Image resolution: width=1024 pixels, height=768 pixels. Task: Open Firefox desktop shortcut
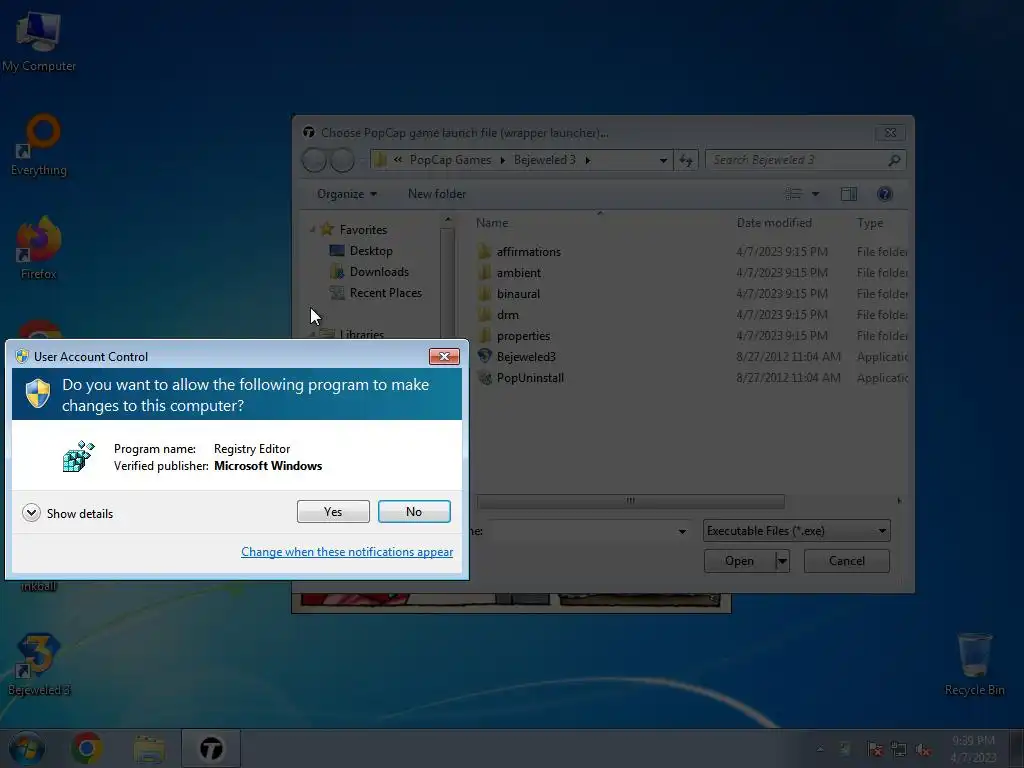coord(39,249)
